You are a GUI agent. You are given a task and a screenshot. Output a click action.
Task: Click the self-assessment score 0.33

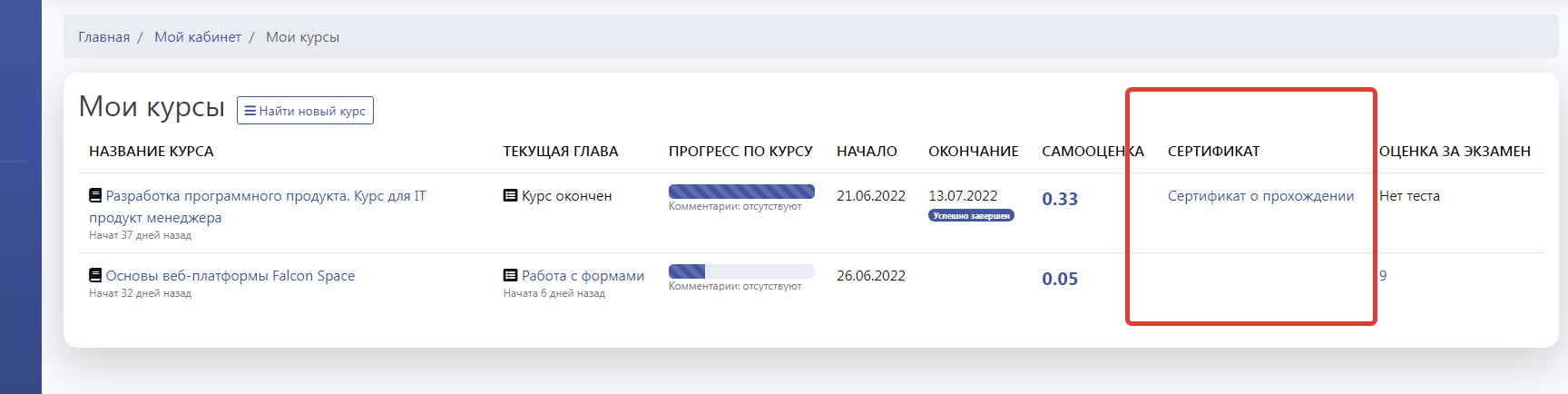(1060, 199)
